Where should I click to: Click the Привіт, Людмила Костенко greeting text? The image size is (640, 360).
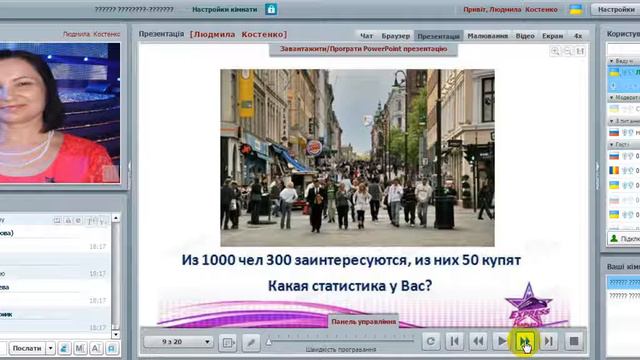coord(510,9)
